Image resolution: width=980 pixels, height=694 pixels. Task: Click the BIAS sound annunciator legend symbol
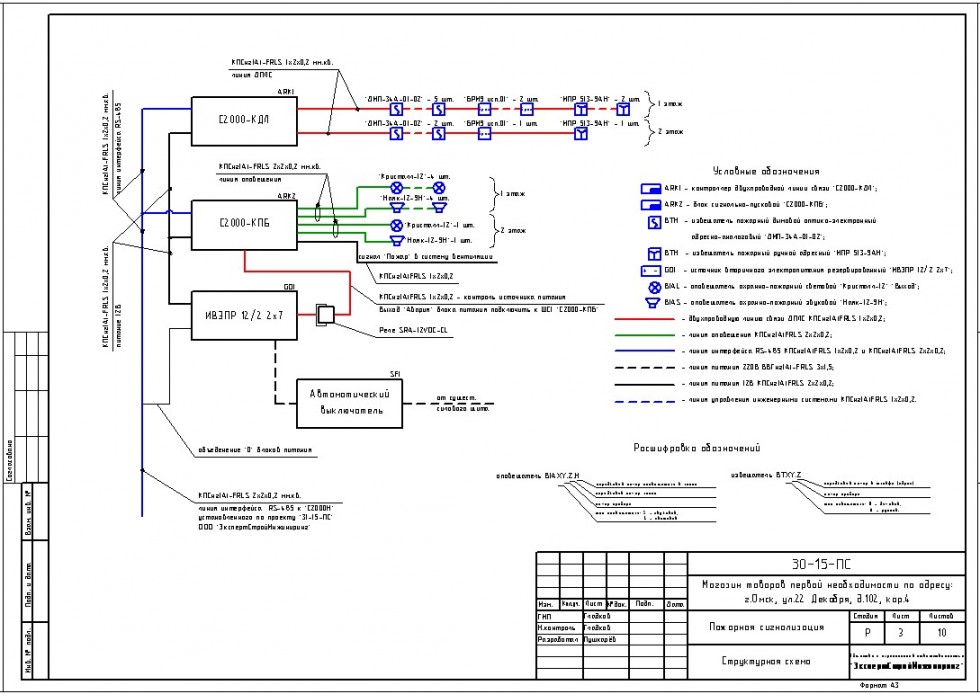pos(651,300)
